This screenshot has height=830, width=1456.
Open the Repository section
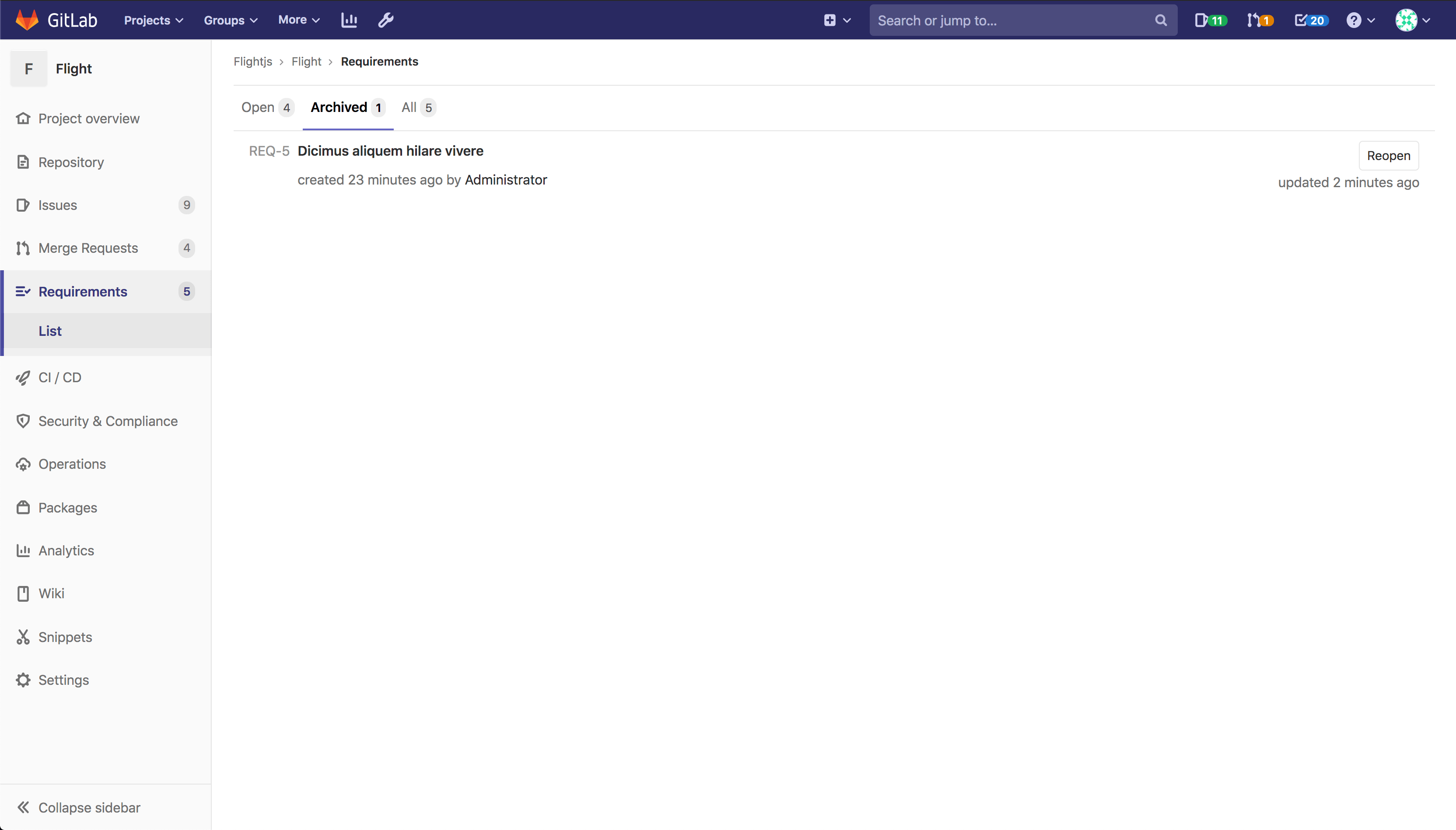click(x=71, y=162)
